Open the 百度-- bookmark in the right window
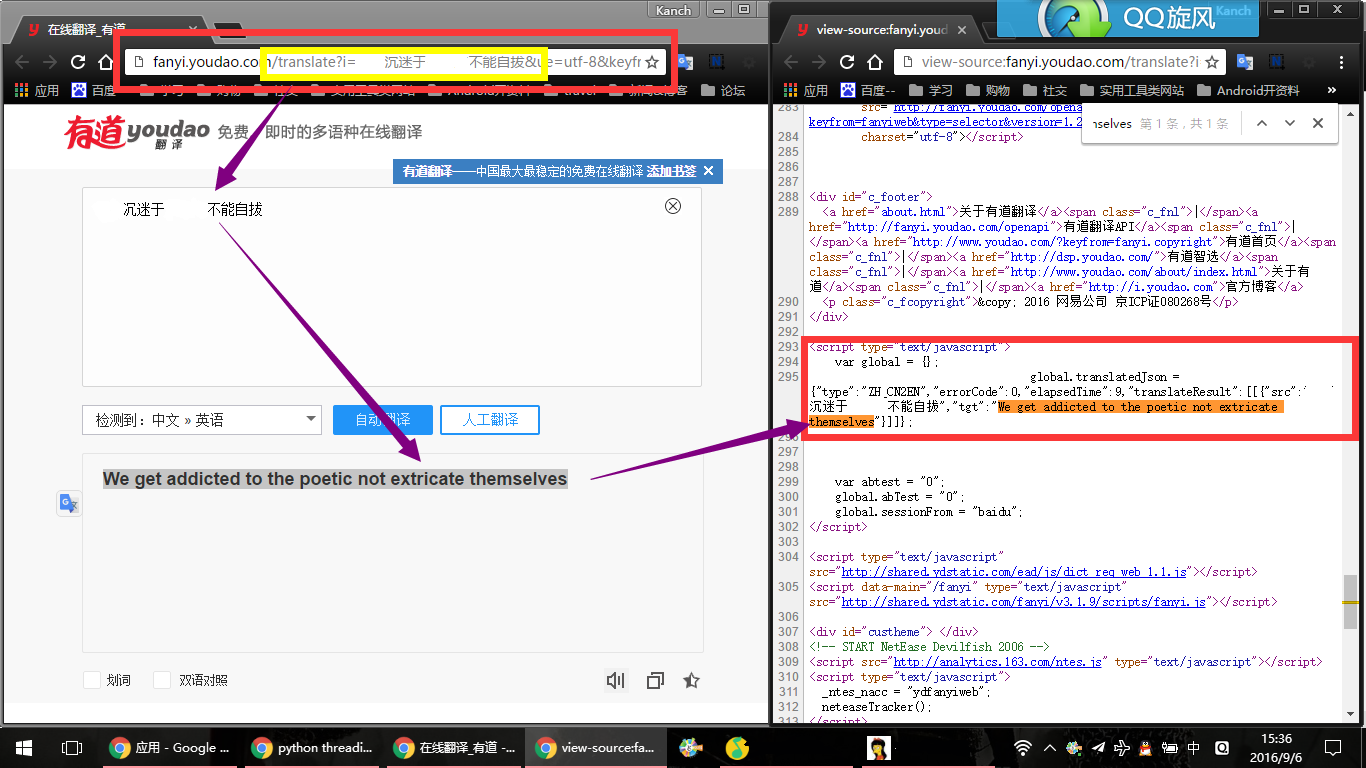The image size is (1366, 768). pos(868,90)
